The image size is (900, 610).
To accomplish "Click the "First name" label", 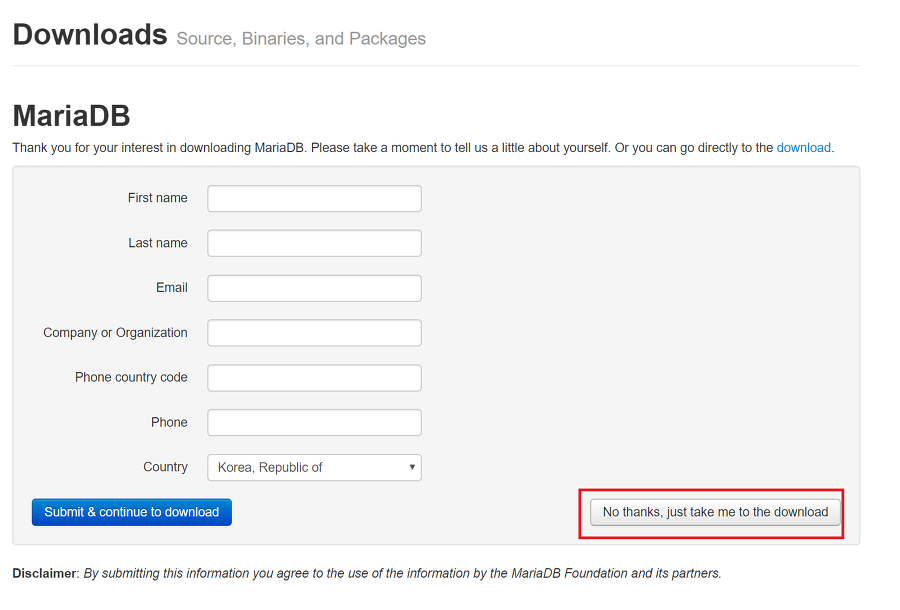I will [157, 198].
